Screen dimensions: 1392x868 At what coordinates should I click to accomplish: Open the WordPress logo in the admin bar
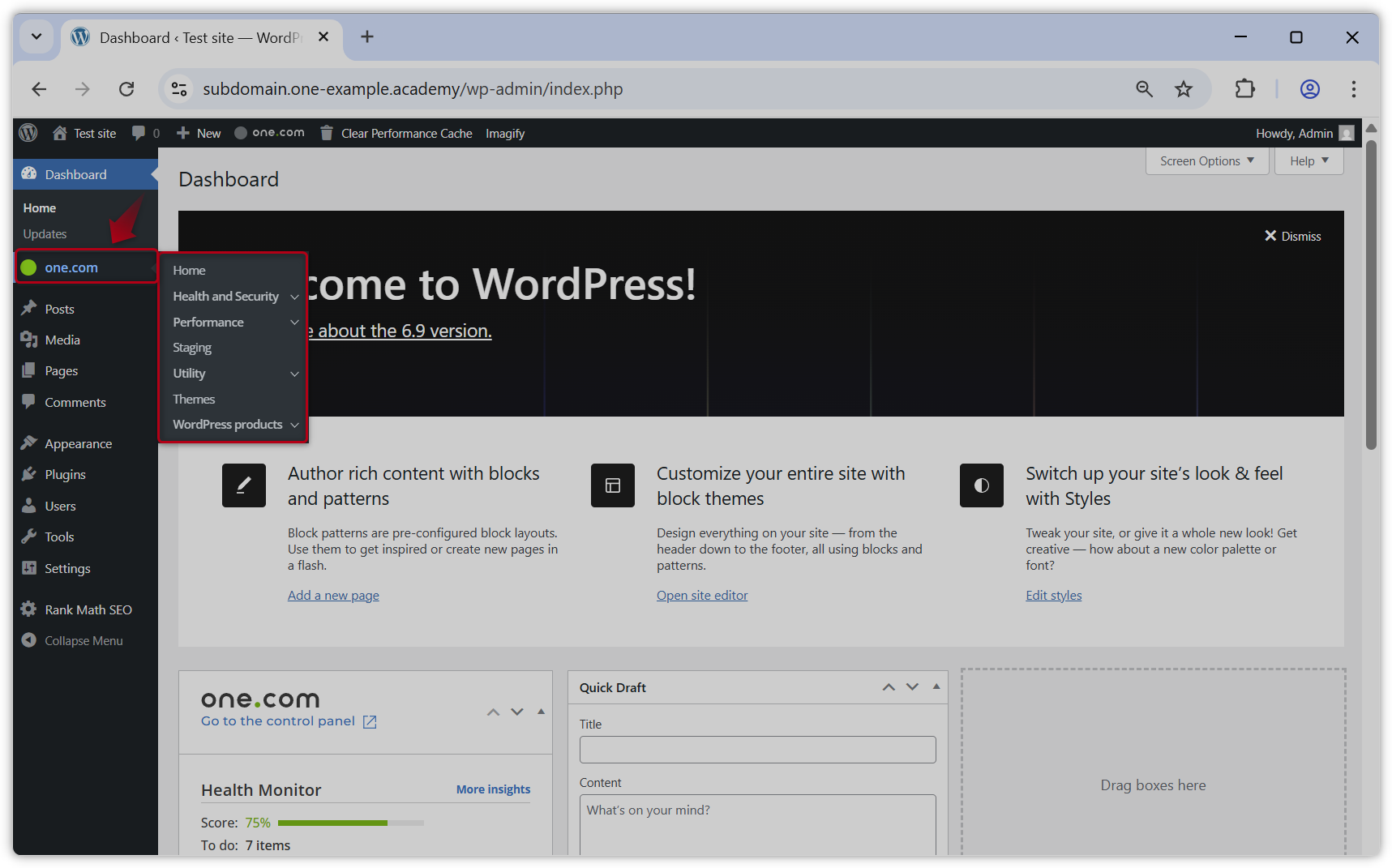click(x=28, y=132)
